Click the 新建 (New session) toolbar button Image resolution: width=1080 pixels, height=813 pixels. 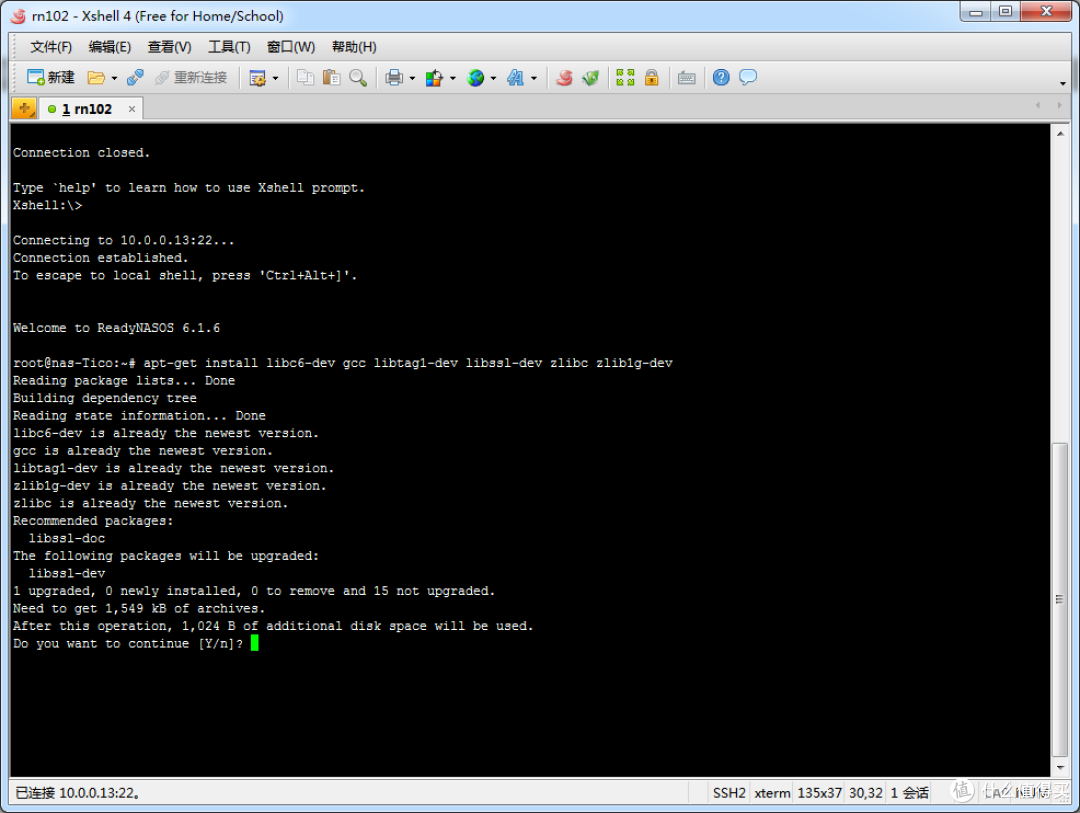50,77
